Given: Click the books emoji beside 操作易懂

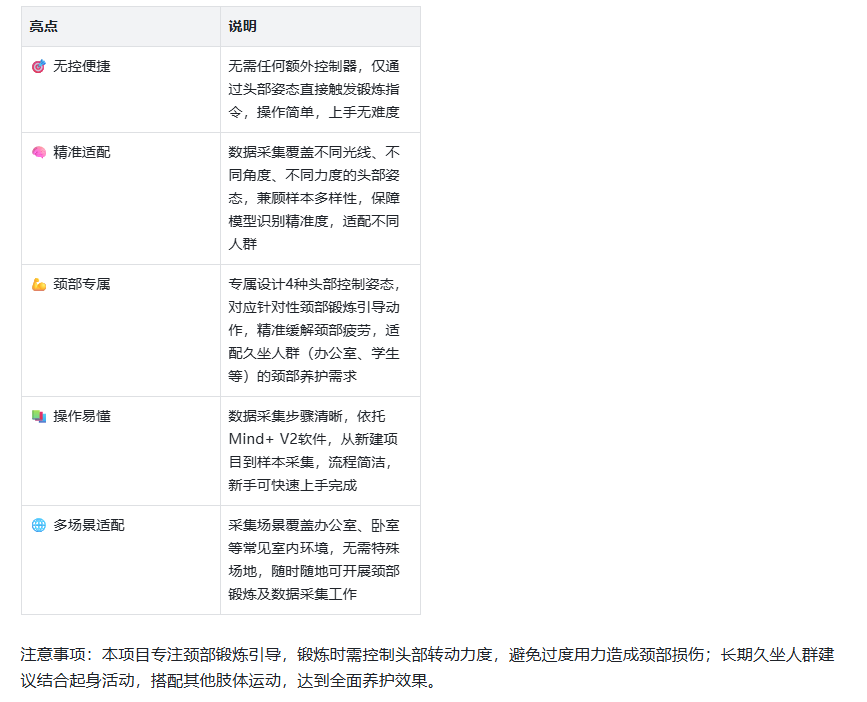Looking at the screenshot, I should [x=39, y=416].
